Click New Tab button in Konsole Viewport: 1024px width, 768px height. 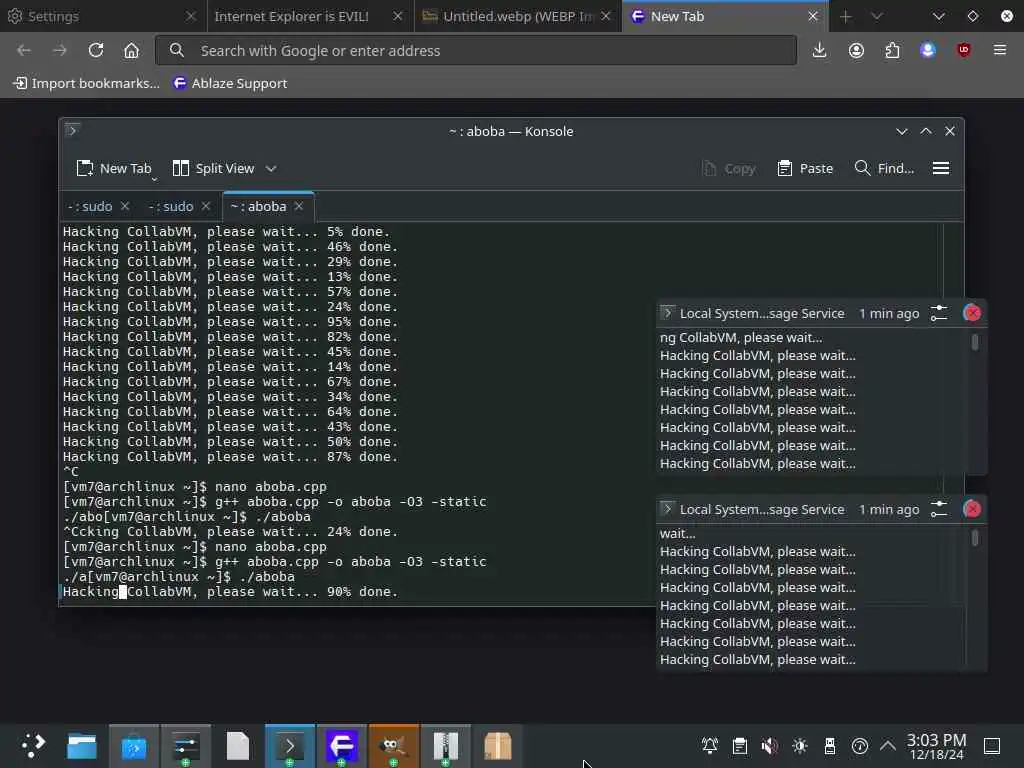(x=114, y=168)
